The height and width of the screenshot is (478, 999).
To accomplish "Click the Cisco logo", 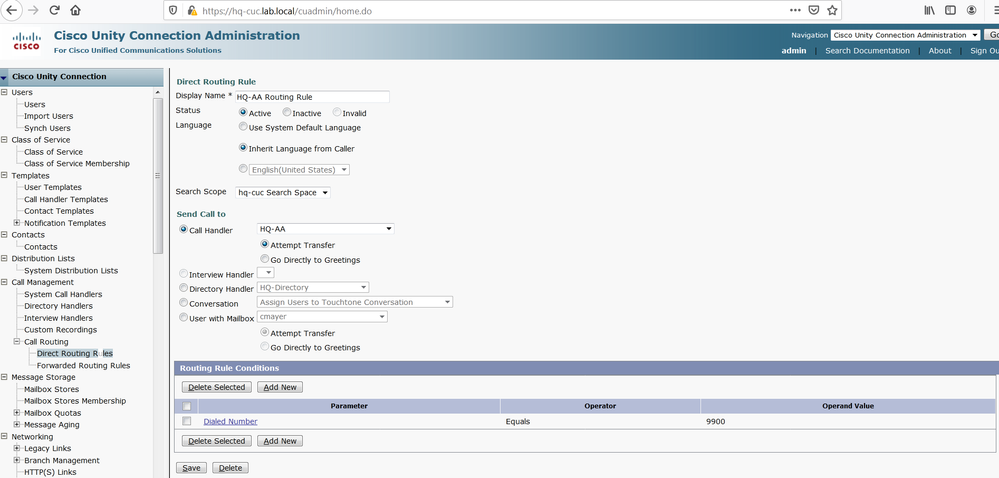I will pos(26,42).
